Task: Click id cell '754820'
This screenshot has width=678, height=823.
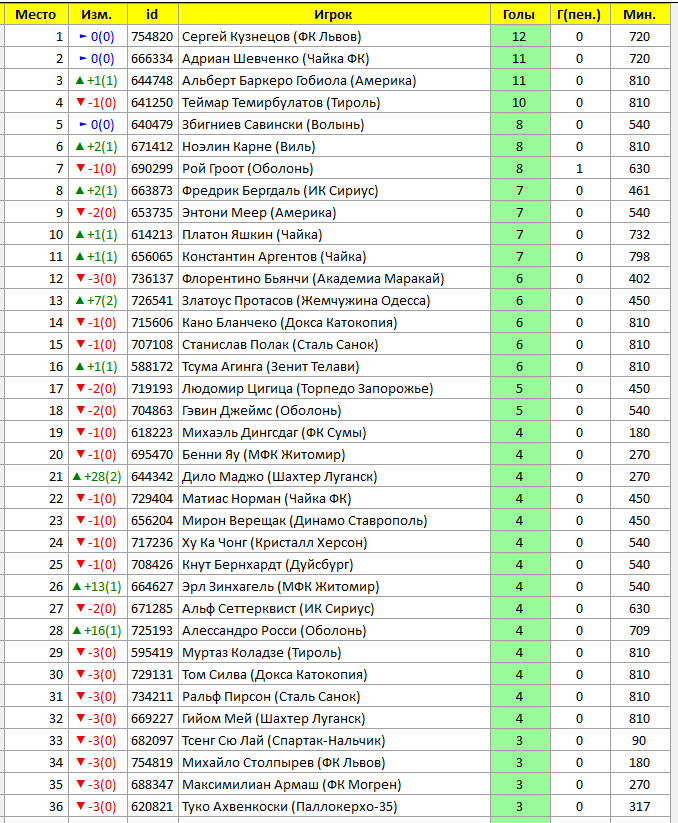Action: coord(153,37)
